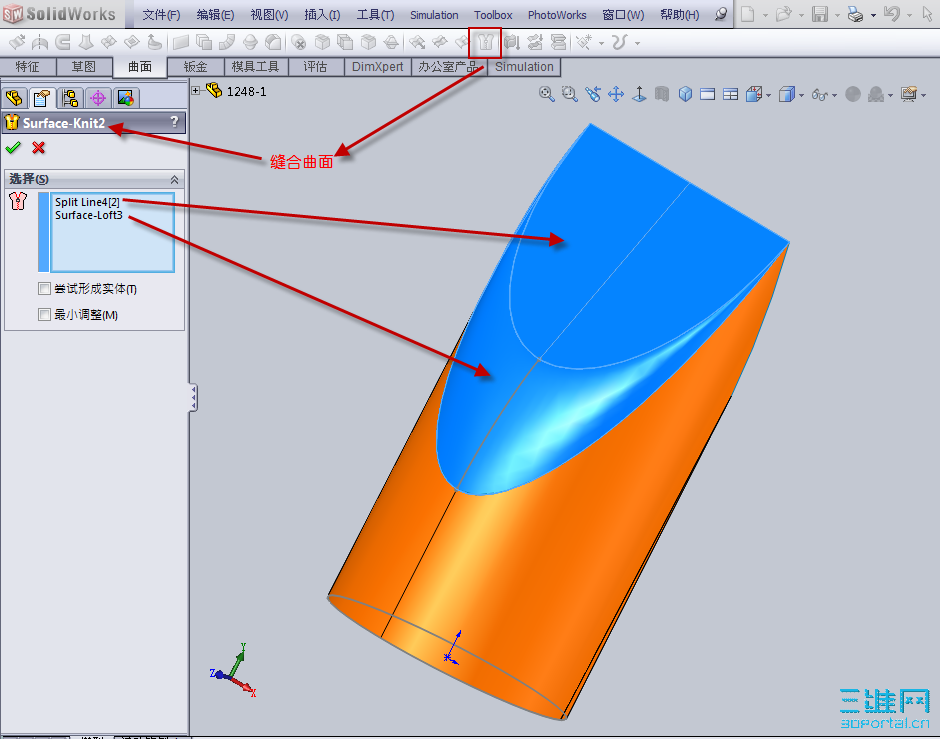Open the View Settings dropdown arrow
940x739 pixels.
923,95
